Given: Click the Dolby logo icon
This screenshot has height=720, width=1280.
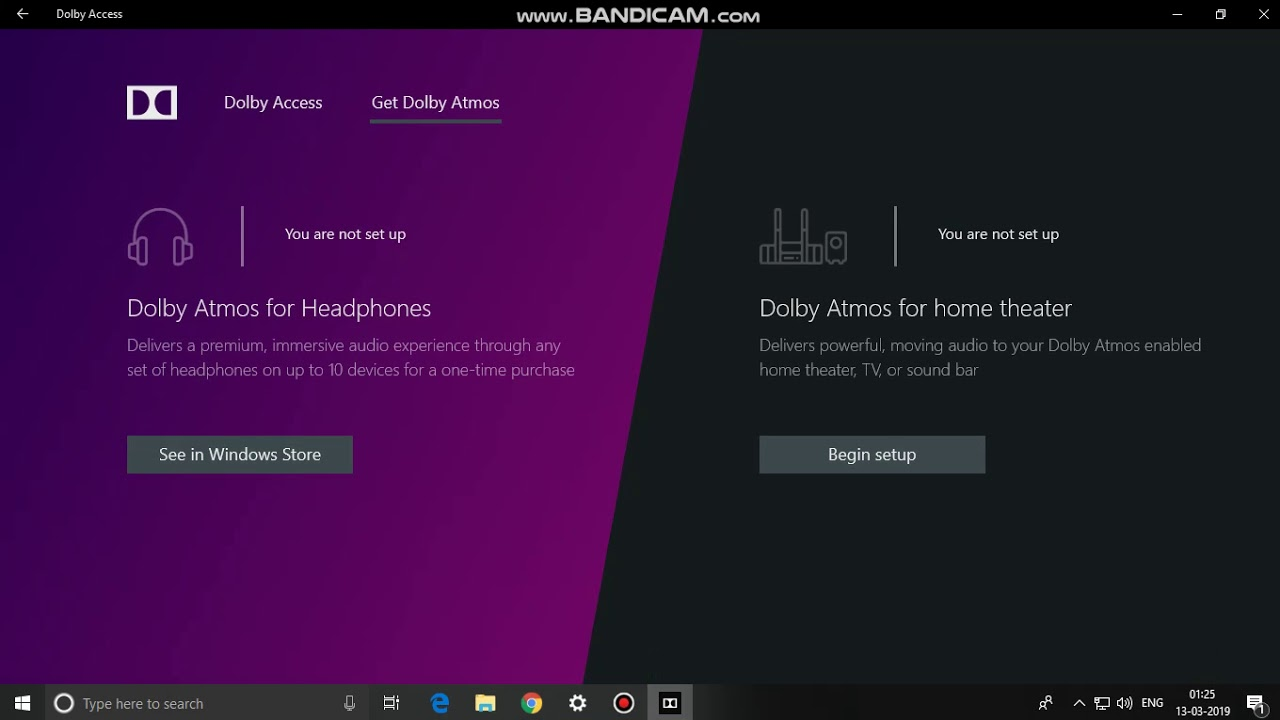Looking at the screenshot, I should tap(152, 103).
